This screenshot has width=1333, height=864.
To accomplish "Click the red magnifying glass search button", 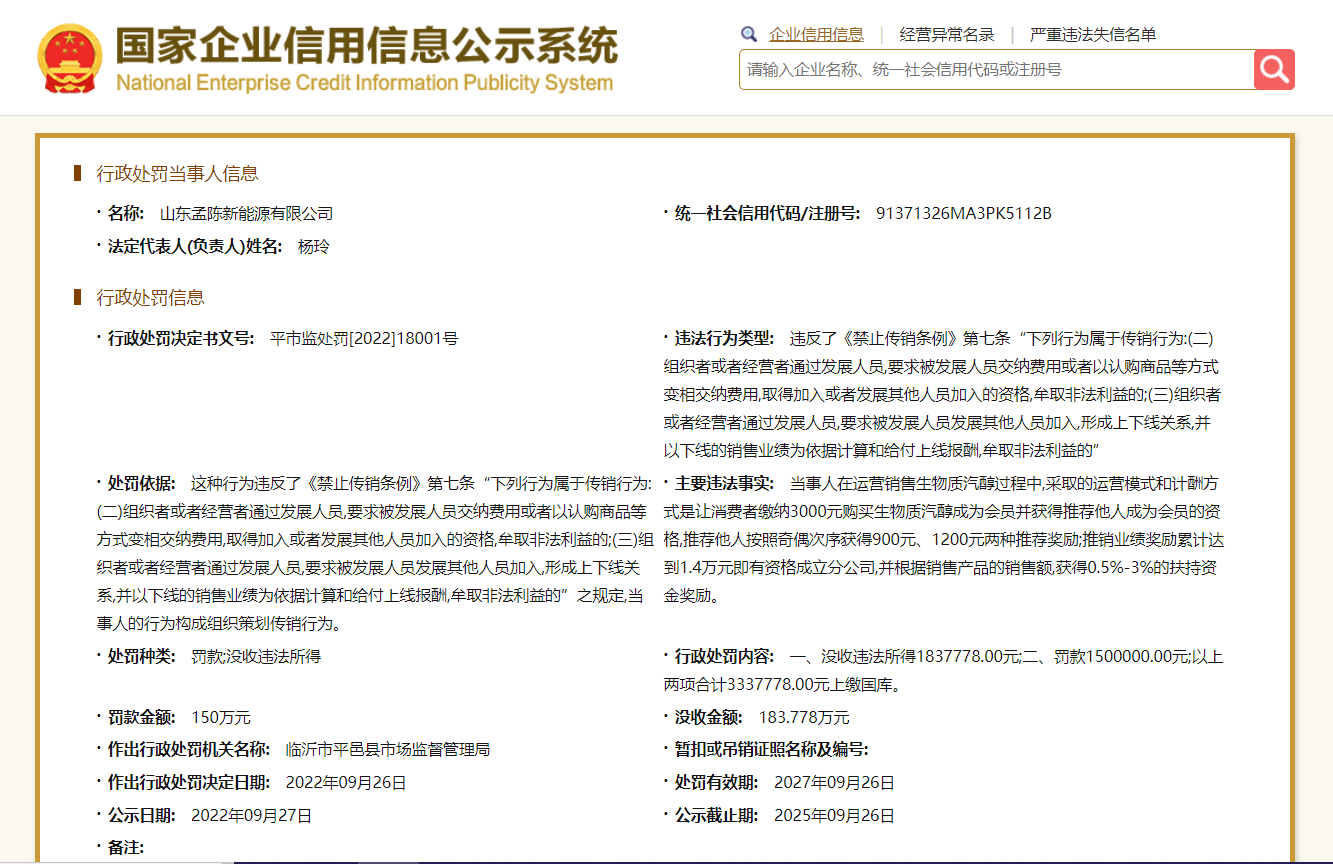I will click(x=1274, y=69).
